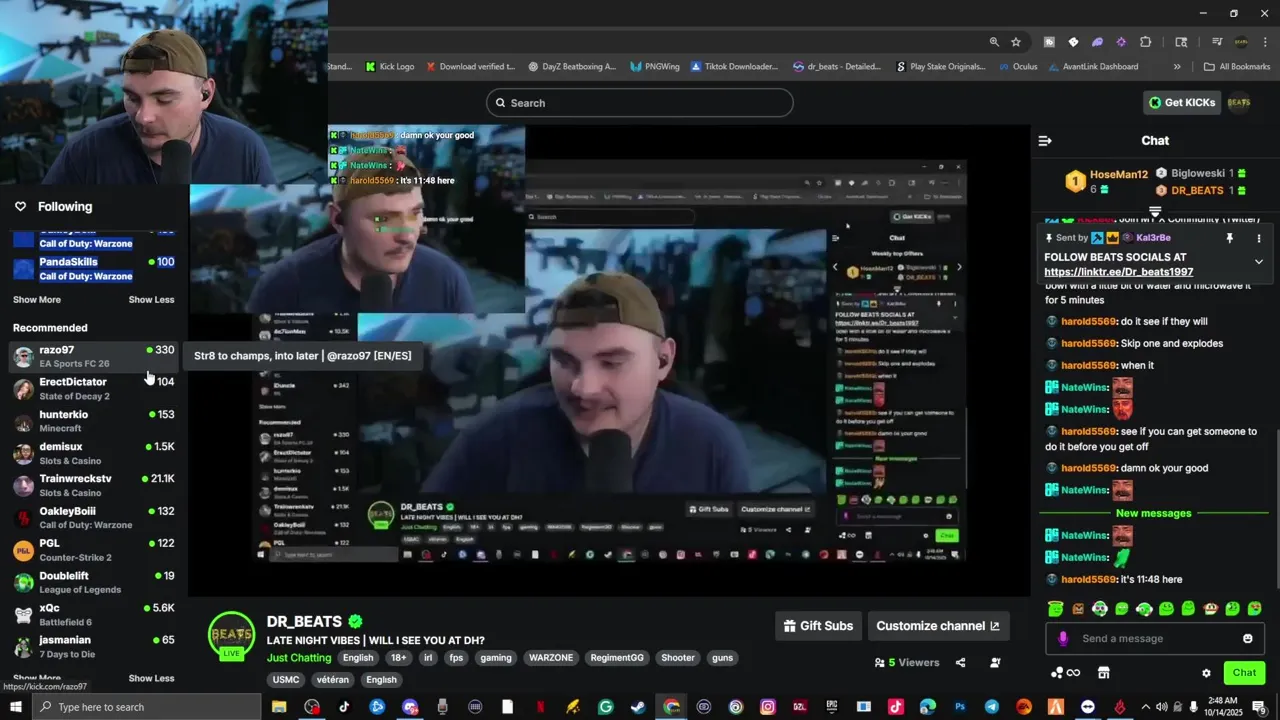The width and height of the screenshot is (1280, 720).
Task: Select the USMC tag
Action: [x=286, y=680]
